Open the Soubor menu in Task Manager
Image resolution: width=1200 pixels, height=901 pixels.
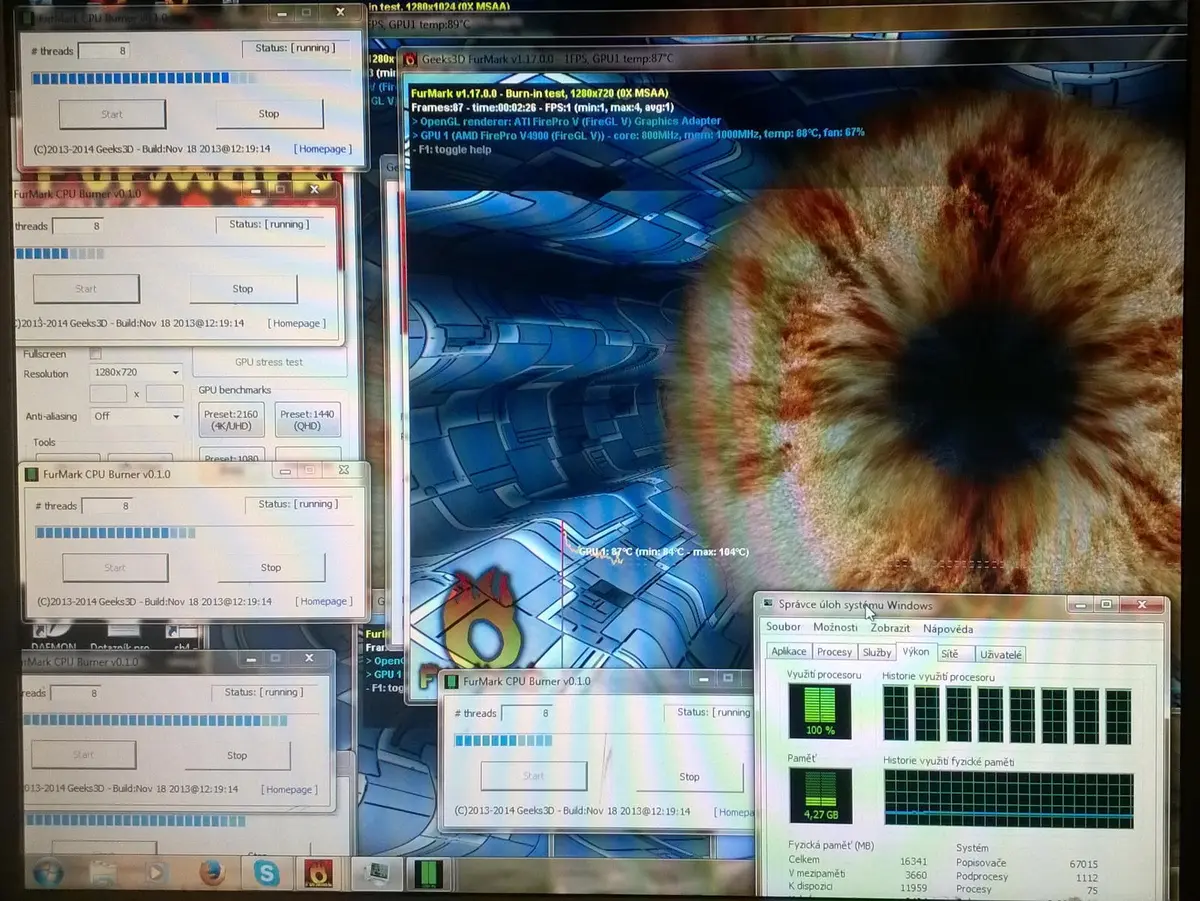point(784,627)
